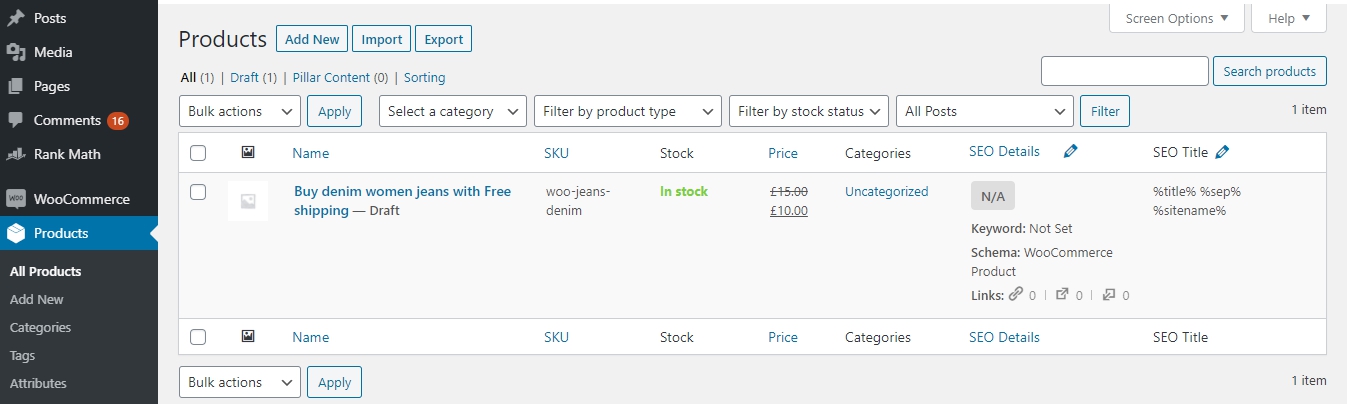This screenshot has width=1347, height=404.
Task: Tick the select-all checkbox in table header
Action: click(198, 153)
